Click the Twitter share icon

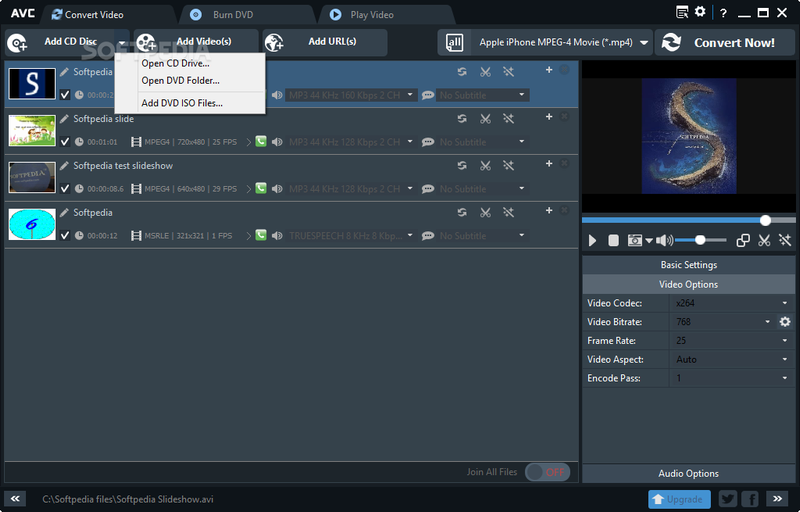pos(727,498)
